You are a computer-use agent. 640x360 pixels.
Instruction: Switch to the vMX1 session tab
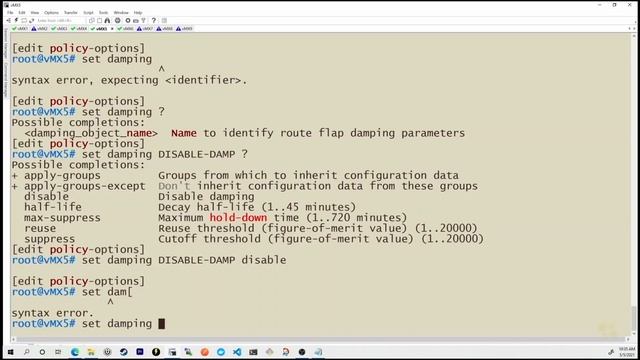coord(20,29)
